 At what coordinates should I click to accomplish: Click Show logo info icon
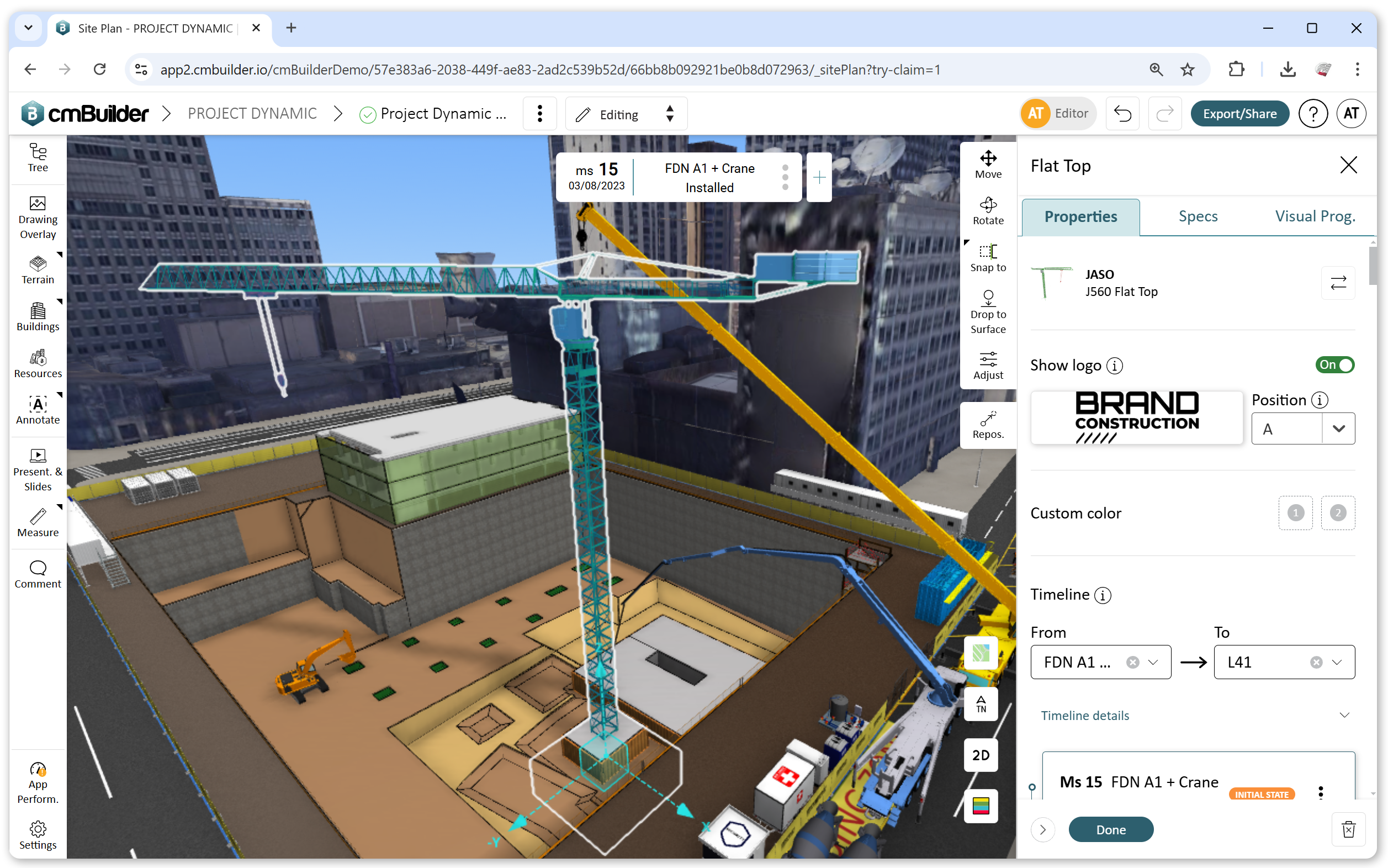pos(1114,366)
